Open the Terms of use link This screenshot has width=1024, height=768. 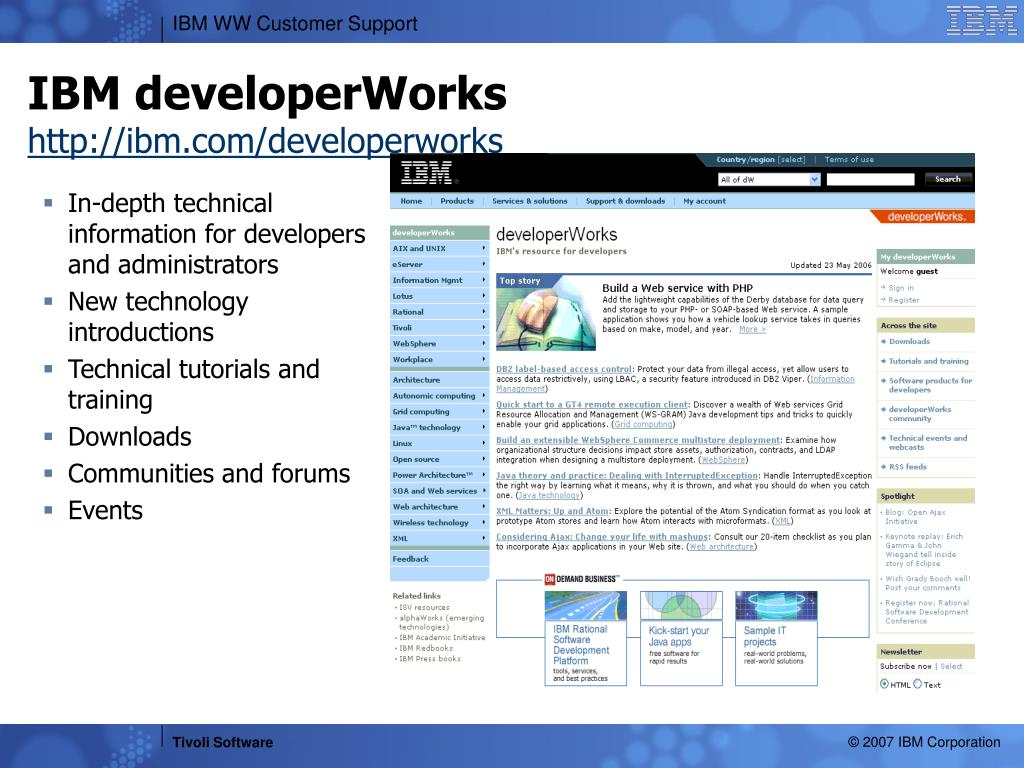click(x=848, y=159)
